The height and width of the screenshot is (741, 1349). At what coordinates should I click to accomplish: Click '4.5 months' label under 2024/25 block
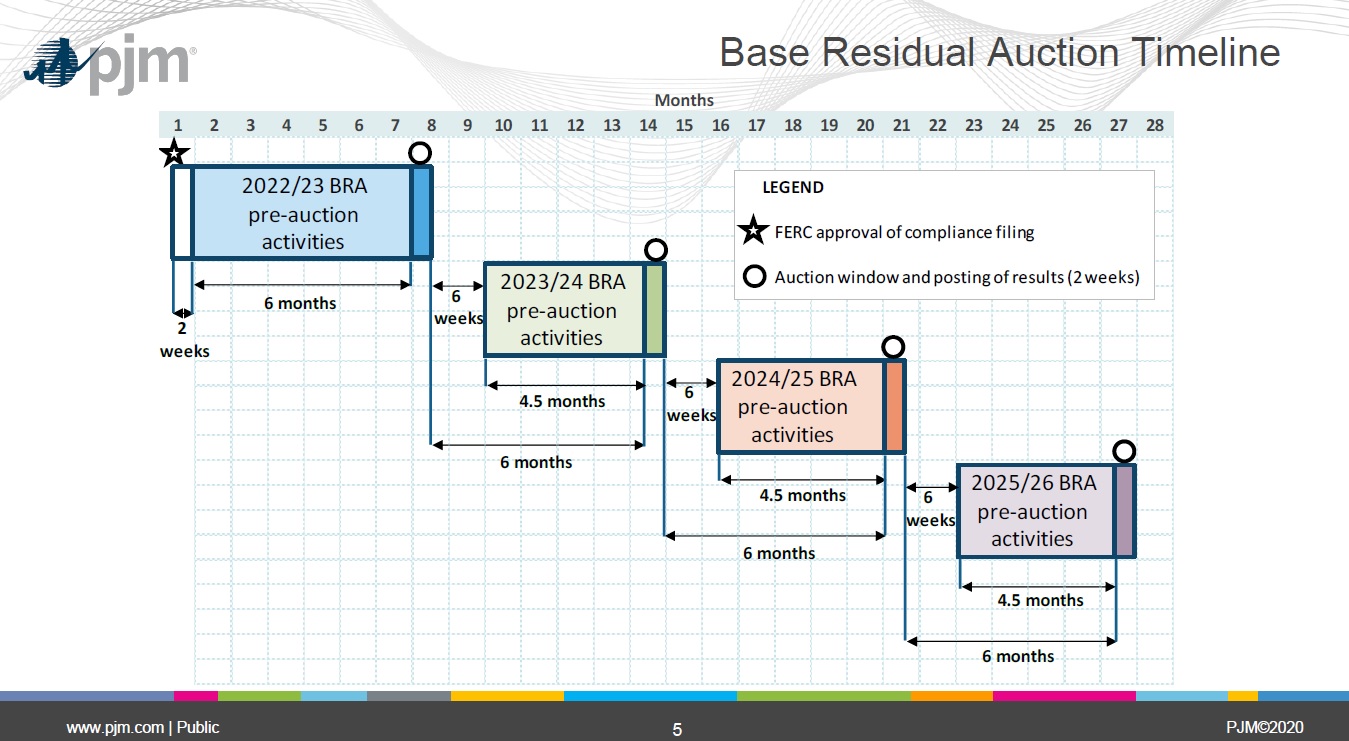[802, 495]
